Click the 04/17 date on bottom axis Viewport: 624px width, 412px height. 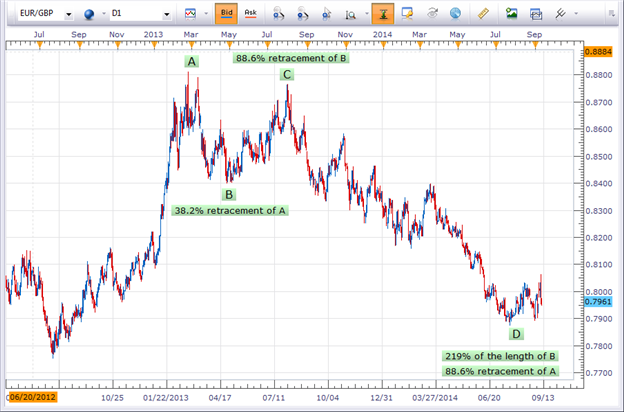pos(220,397)
